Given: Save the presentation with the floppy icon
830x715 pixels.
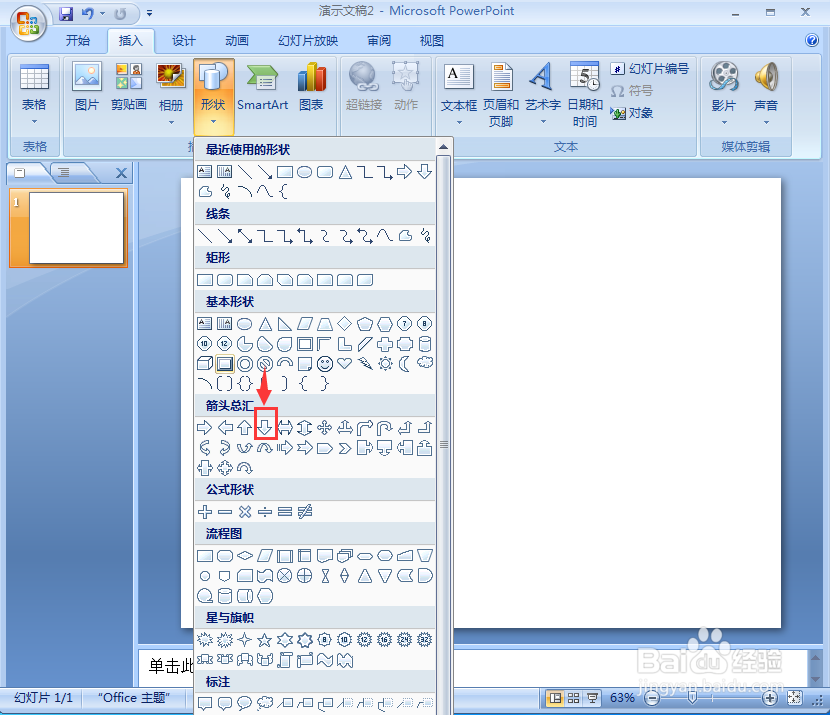Looking at the screenshot, I should click(66, 13).
